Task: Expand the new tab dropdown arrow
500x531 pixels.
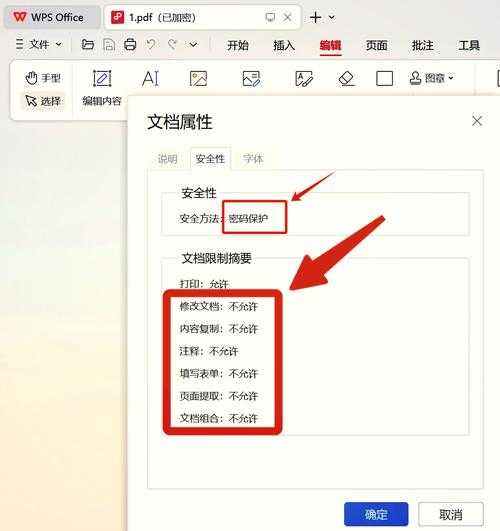Action: pyautogui.click(x=332, y=17)
